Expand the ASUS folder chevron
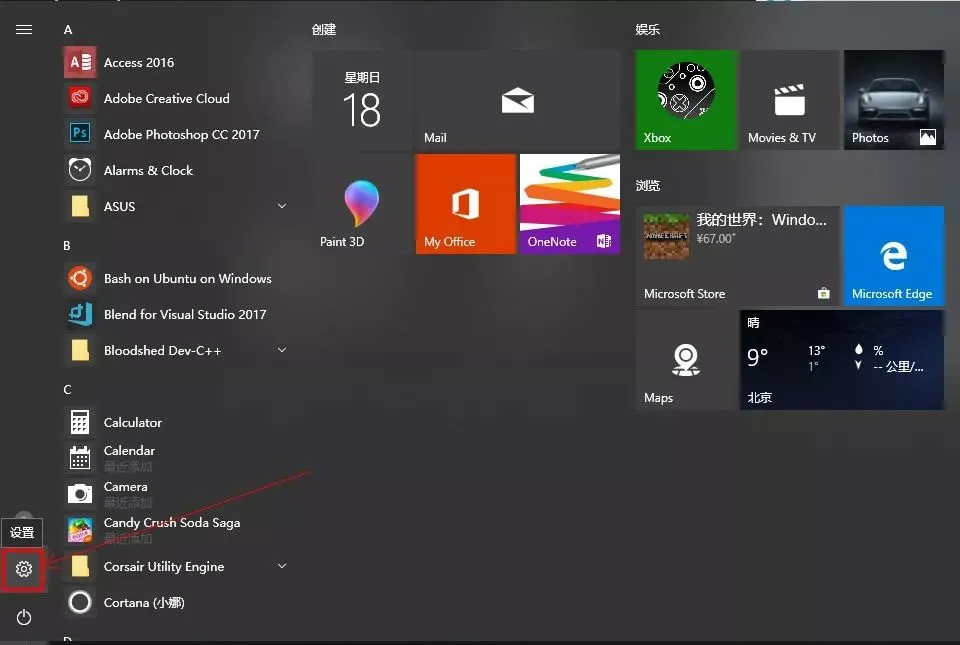960x645 pixels. coord(282,206)
